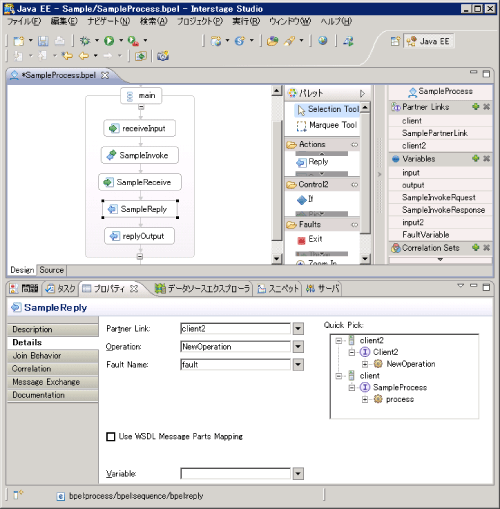The image size is (500, 509).
Task: Select the output variable entry
Action: coord(440,185)
